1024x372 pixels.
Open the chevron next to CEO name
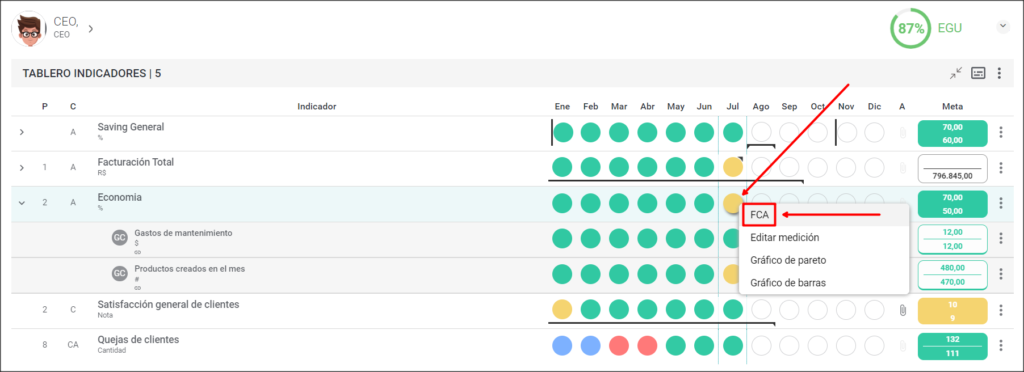91,28
